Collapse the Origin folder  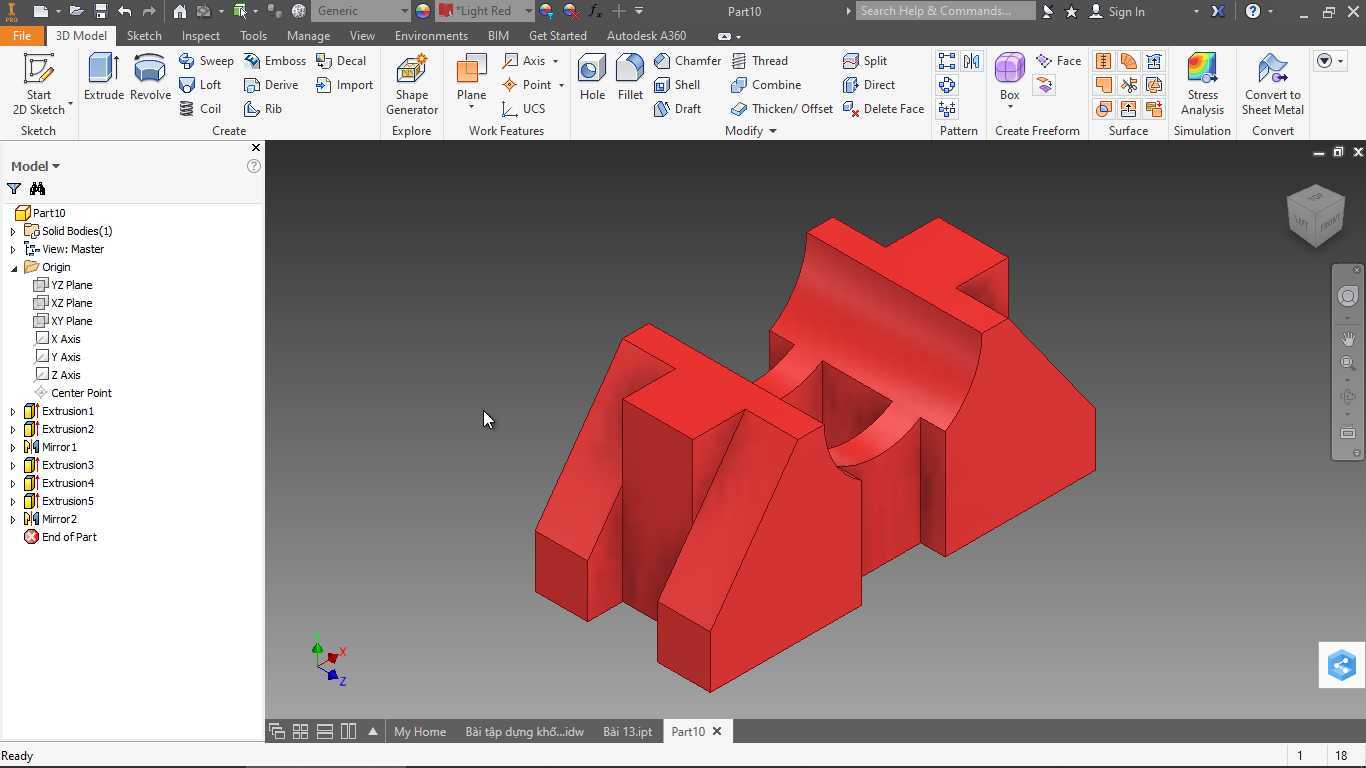[13, 267]
